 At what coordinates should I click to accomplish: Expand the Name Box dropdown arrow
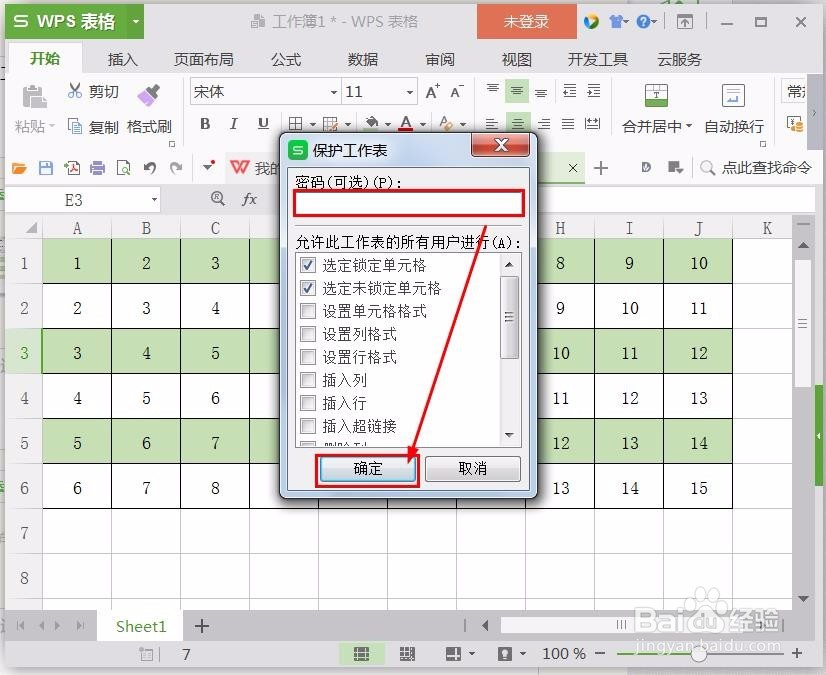154,200
